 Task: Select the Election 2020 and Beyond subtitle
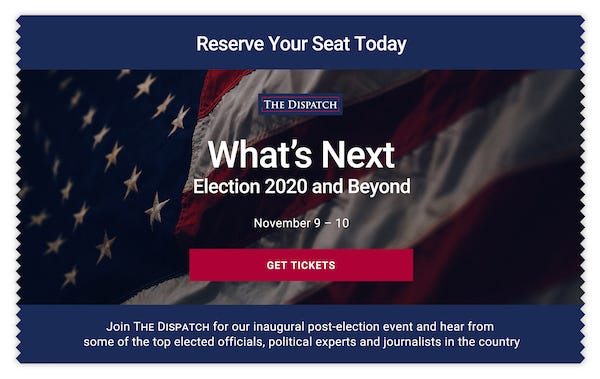pos(302,187)
